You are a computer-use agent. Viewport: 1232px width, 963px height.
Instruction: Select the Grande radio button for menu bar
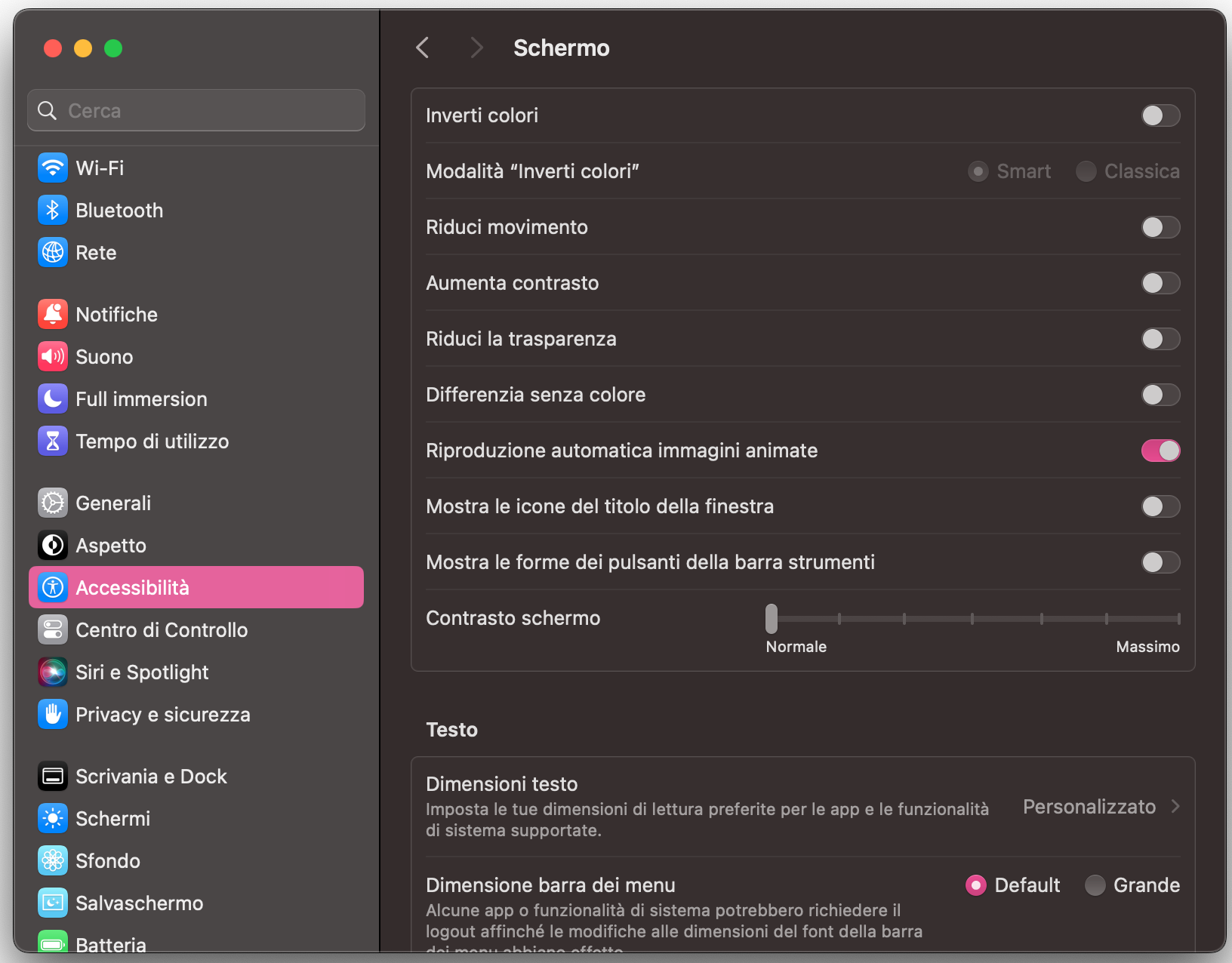[x=1095, y=885]
